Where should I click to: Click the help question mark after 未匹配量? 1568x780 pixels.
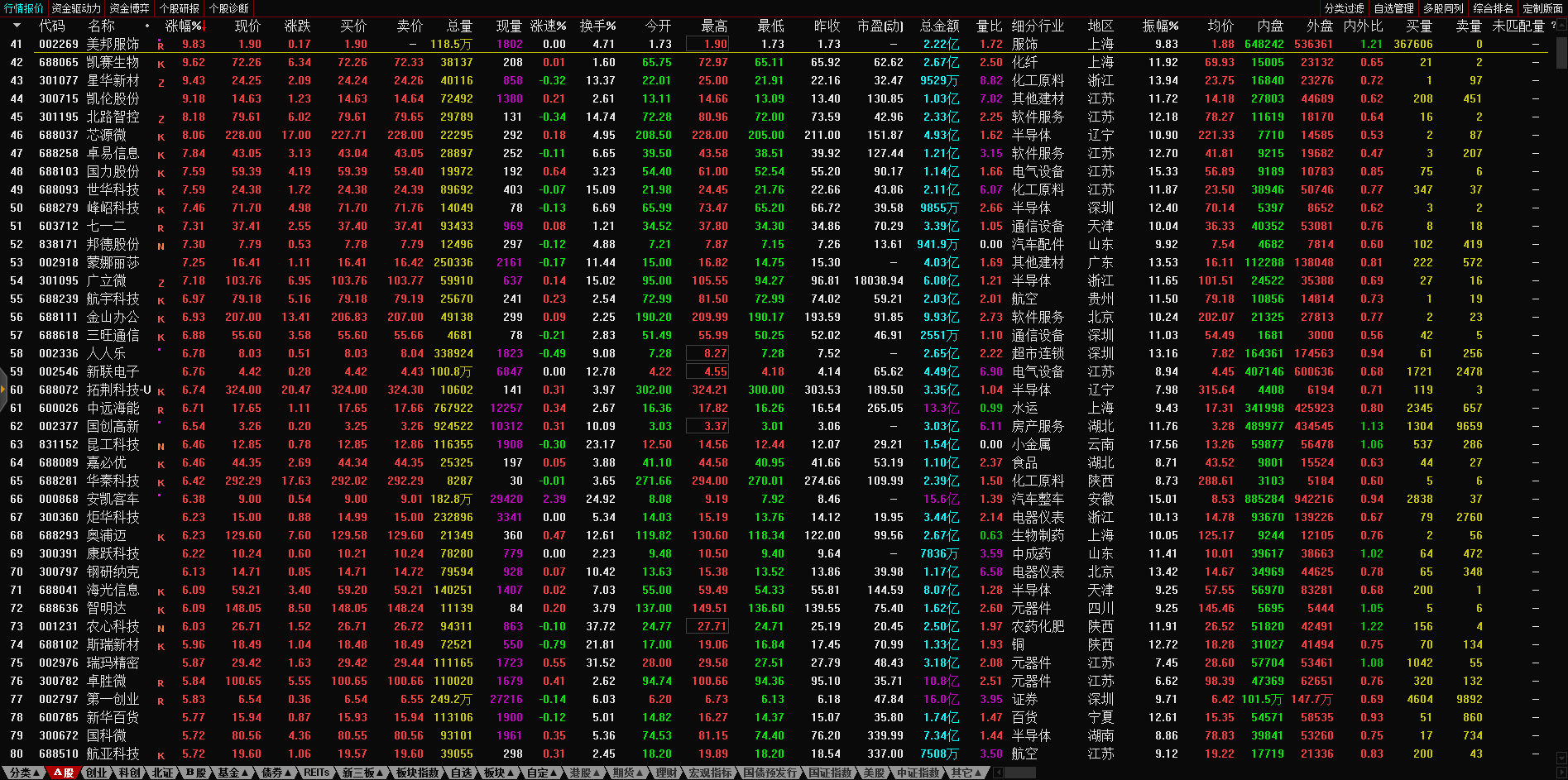(1552, 26)
